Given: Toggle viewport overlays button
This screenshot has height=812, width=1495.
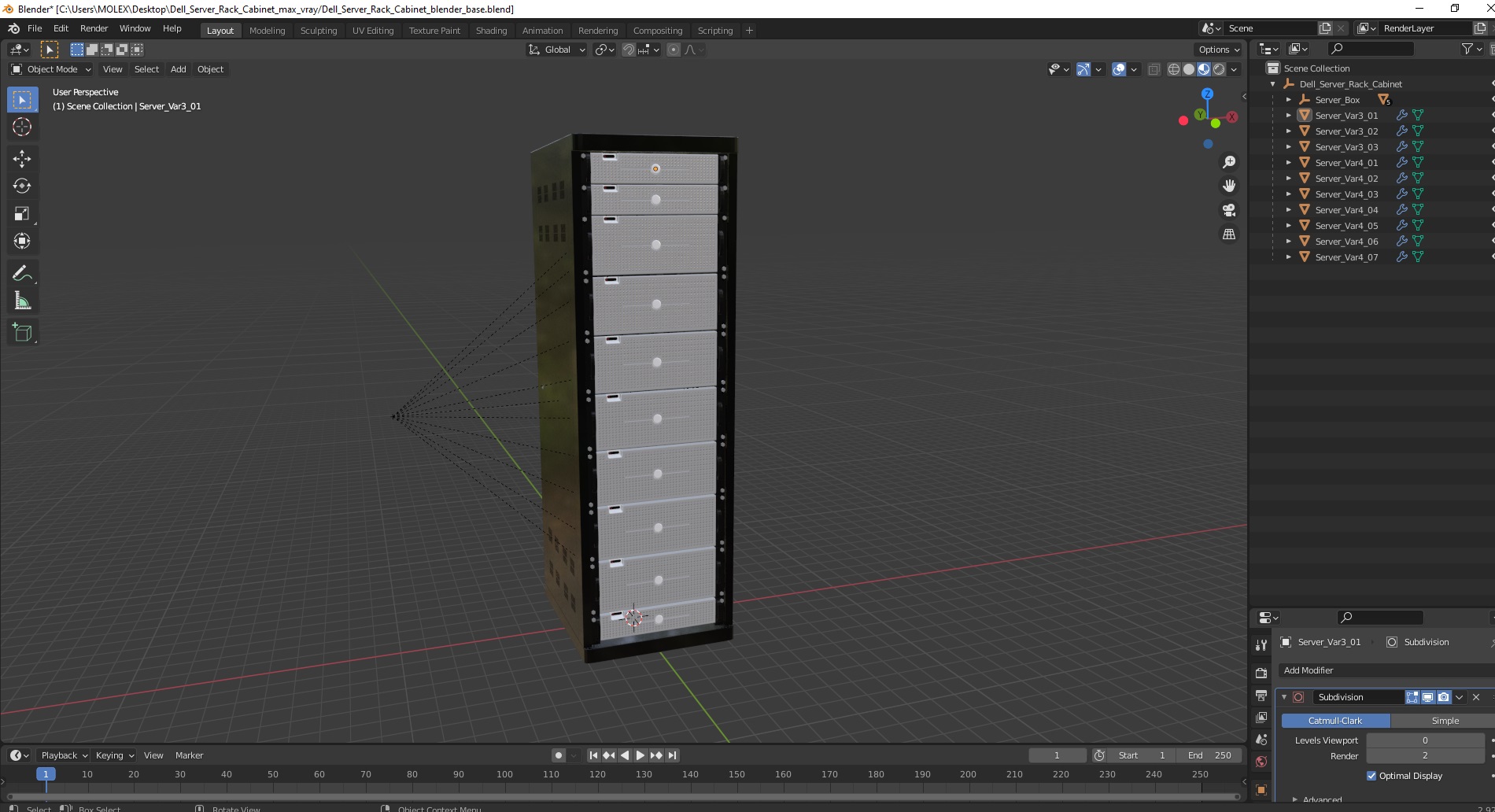Looking at the screenshot, I should [x=1118, y=69].
